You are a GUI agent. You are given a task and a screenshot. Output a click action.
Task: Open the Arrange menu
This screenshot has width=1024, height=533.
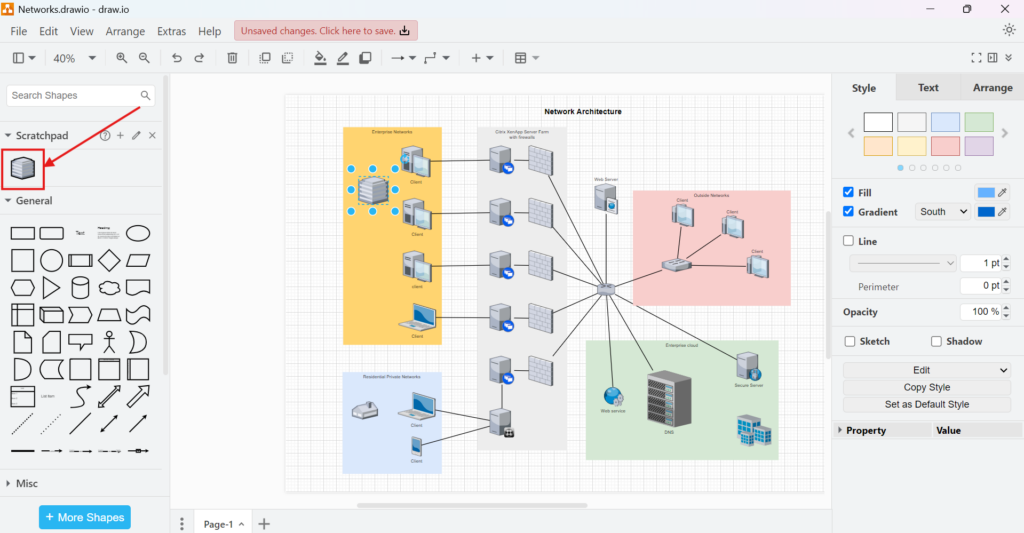click(x=125, y=31)
